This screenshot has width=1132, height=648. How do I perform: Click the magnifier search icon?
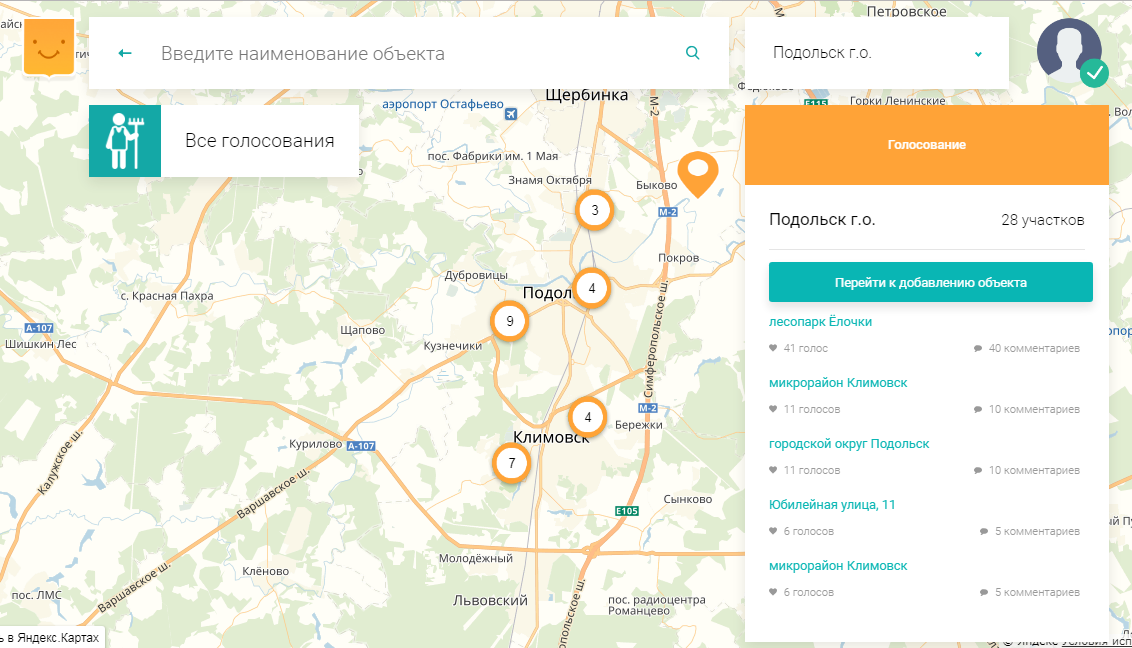tap(693, 53)
